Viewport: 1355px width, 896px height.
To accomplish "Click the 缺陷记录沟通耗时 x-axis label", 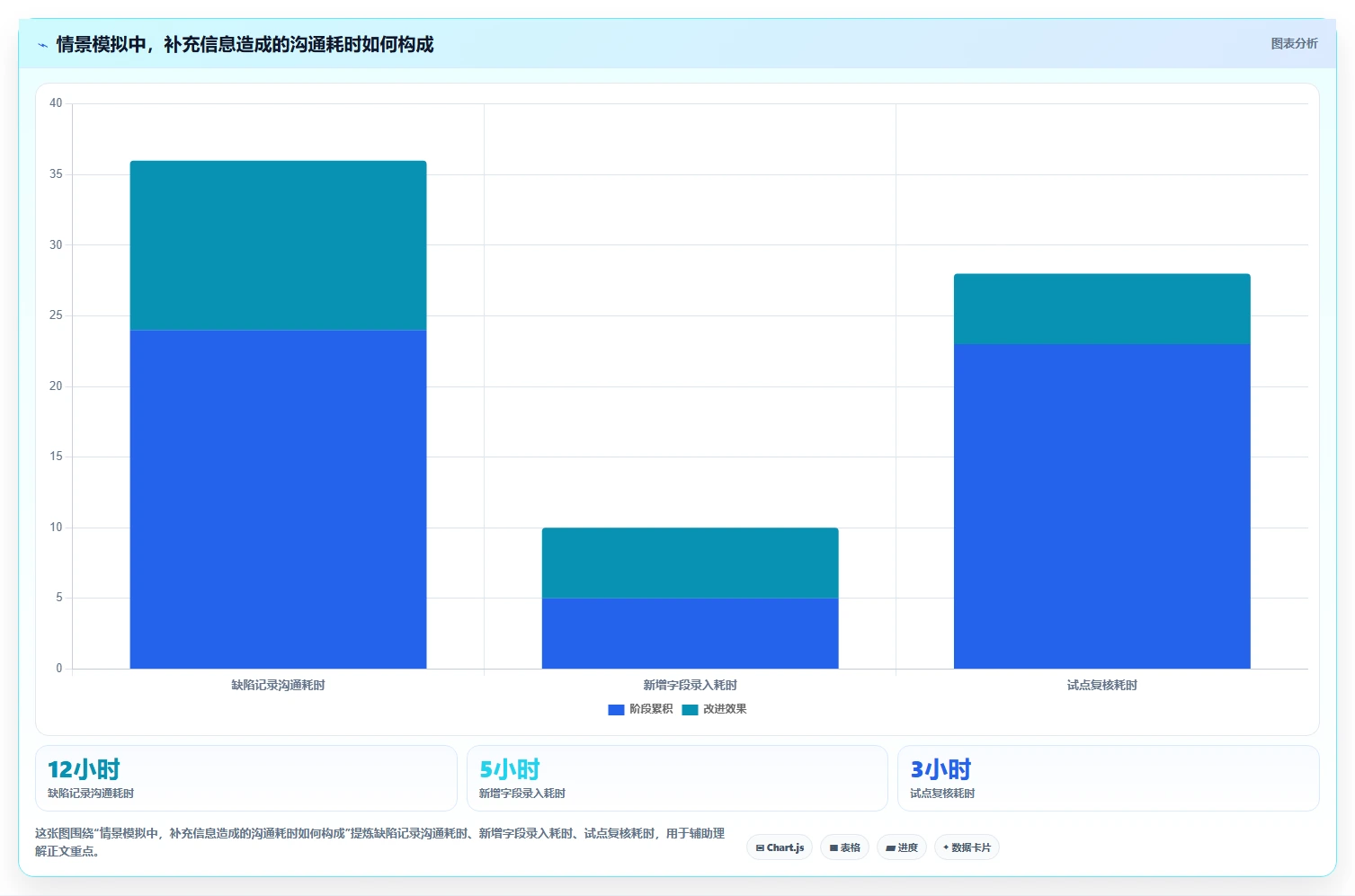I will [x=278, y=685].
